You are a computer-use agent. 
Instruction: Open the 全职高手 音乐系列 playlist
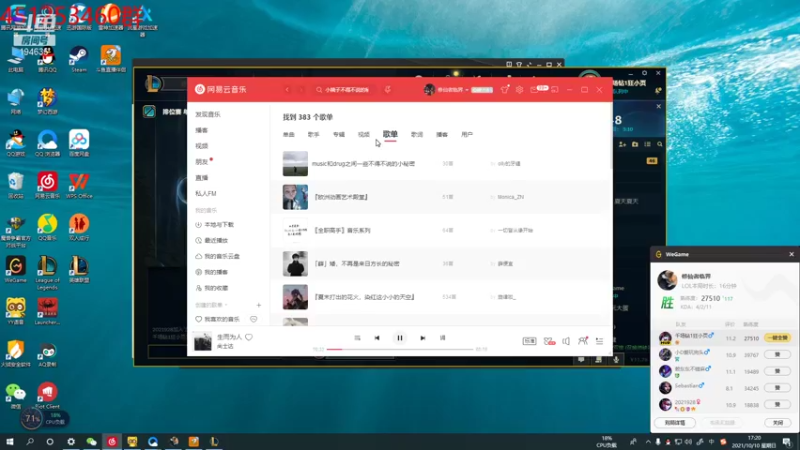[342, 231]
